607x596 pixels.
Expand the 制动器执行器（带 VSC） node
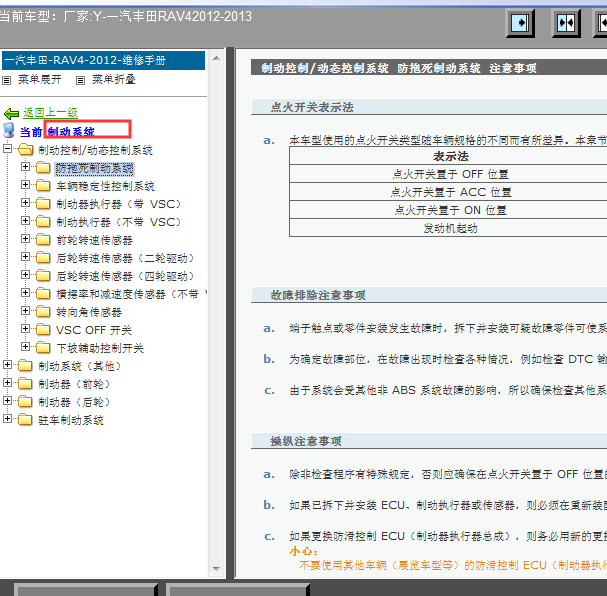25,202
